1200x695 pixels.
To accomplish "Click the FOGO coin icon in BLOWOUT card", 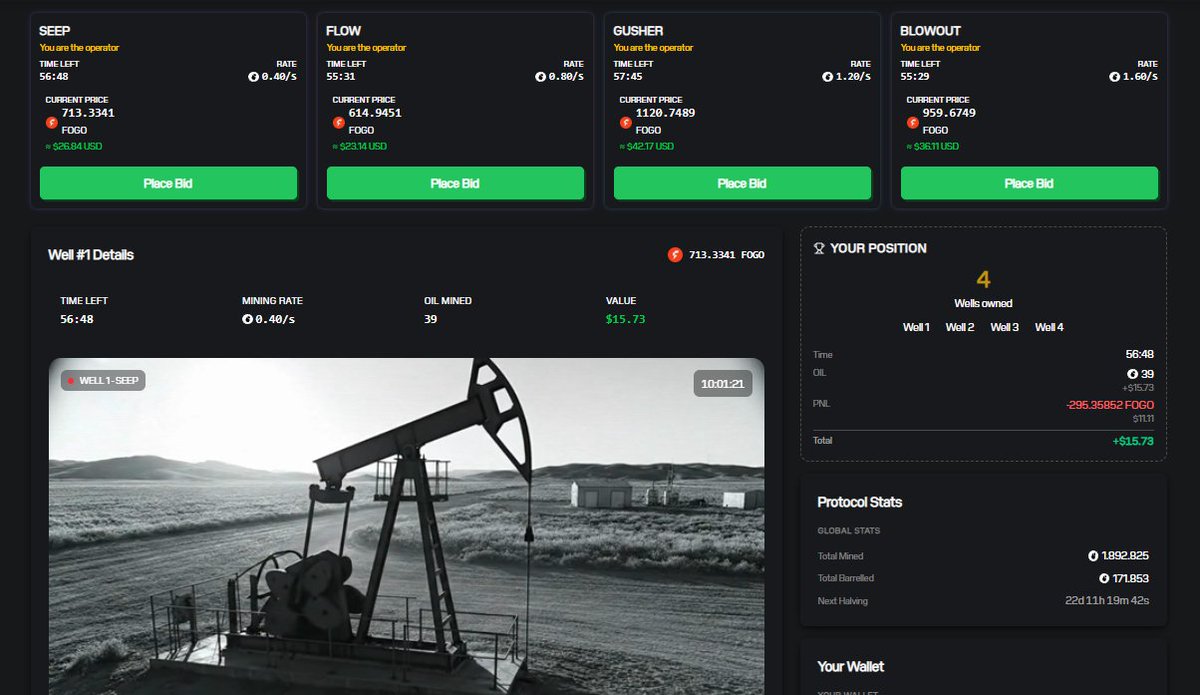I will pyautogui.click(x=913, y=122).
